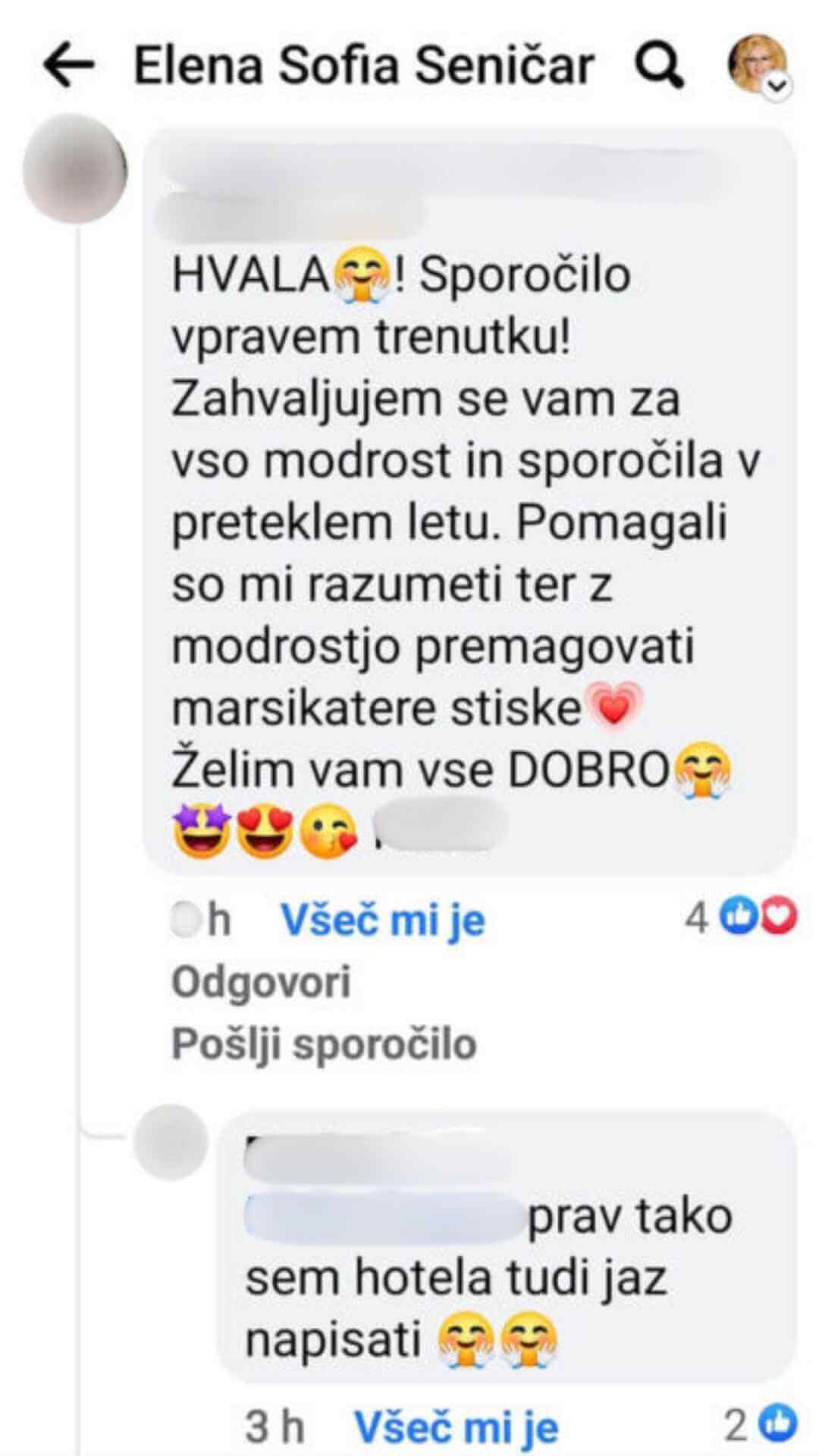Open profile switcher chevron on avatar
Image resolution: width=819 pixels, height=1456 pixels.
(x=776, y=87)
